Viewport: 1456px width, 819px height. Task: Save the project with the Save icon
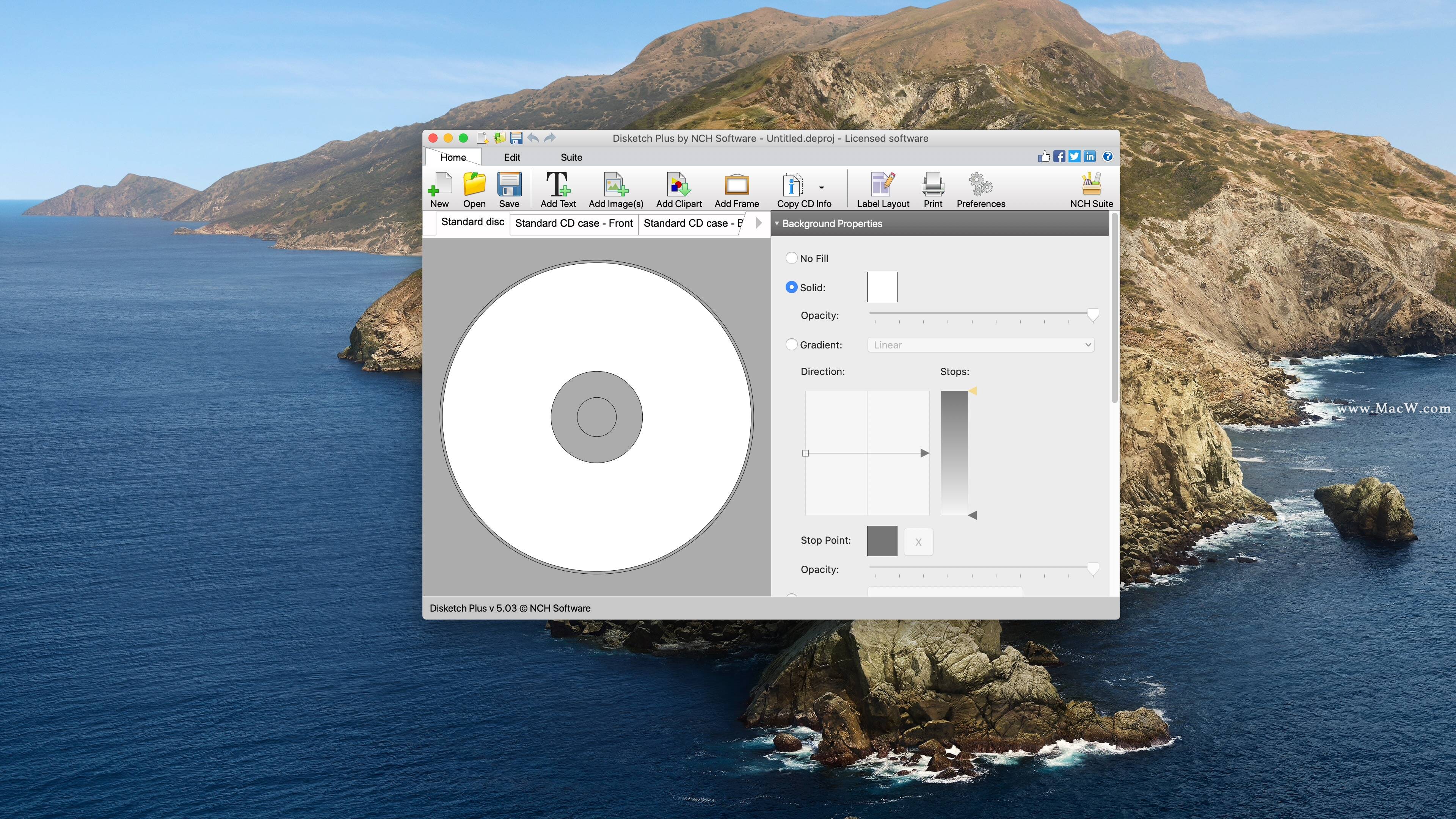click(509, 190)
